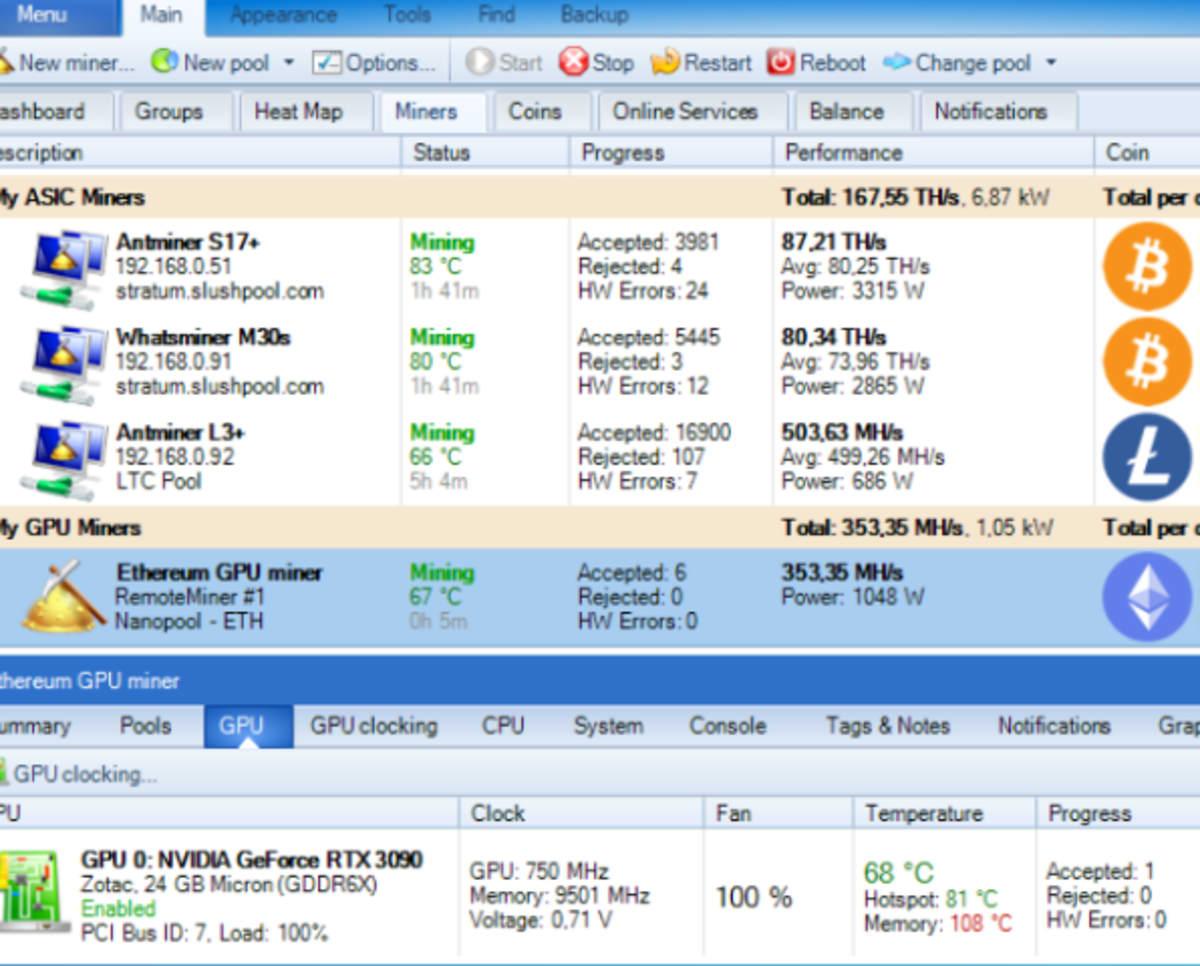Switch to the Heat Map tab
Image resolution: width=1200 pixels, height=966 pixels.
pyautogui.click(x=297, y=112)
